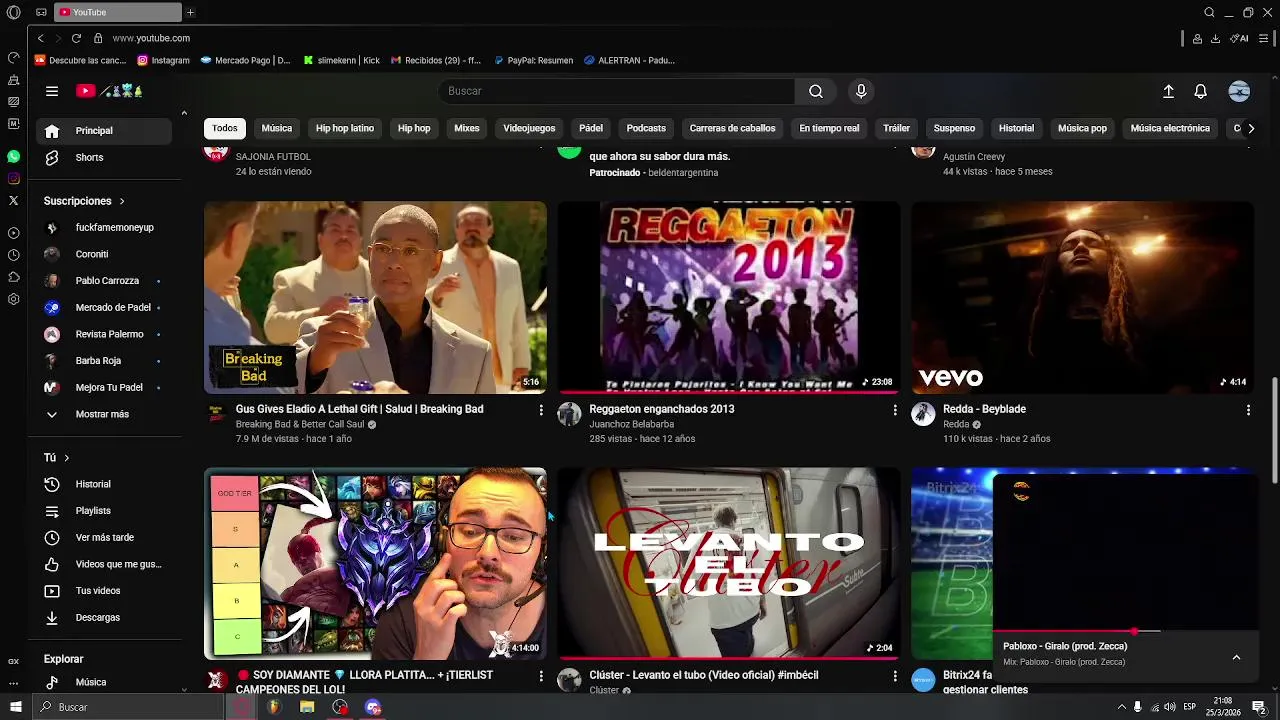Open Ver más tarde list
This screenshot has width=1280, height=720.
coord(104,538)
